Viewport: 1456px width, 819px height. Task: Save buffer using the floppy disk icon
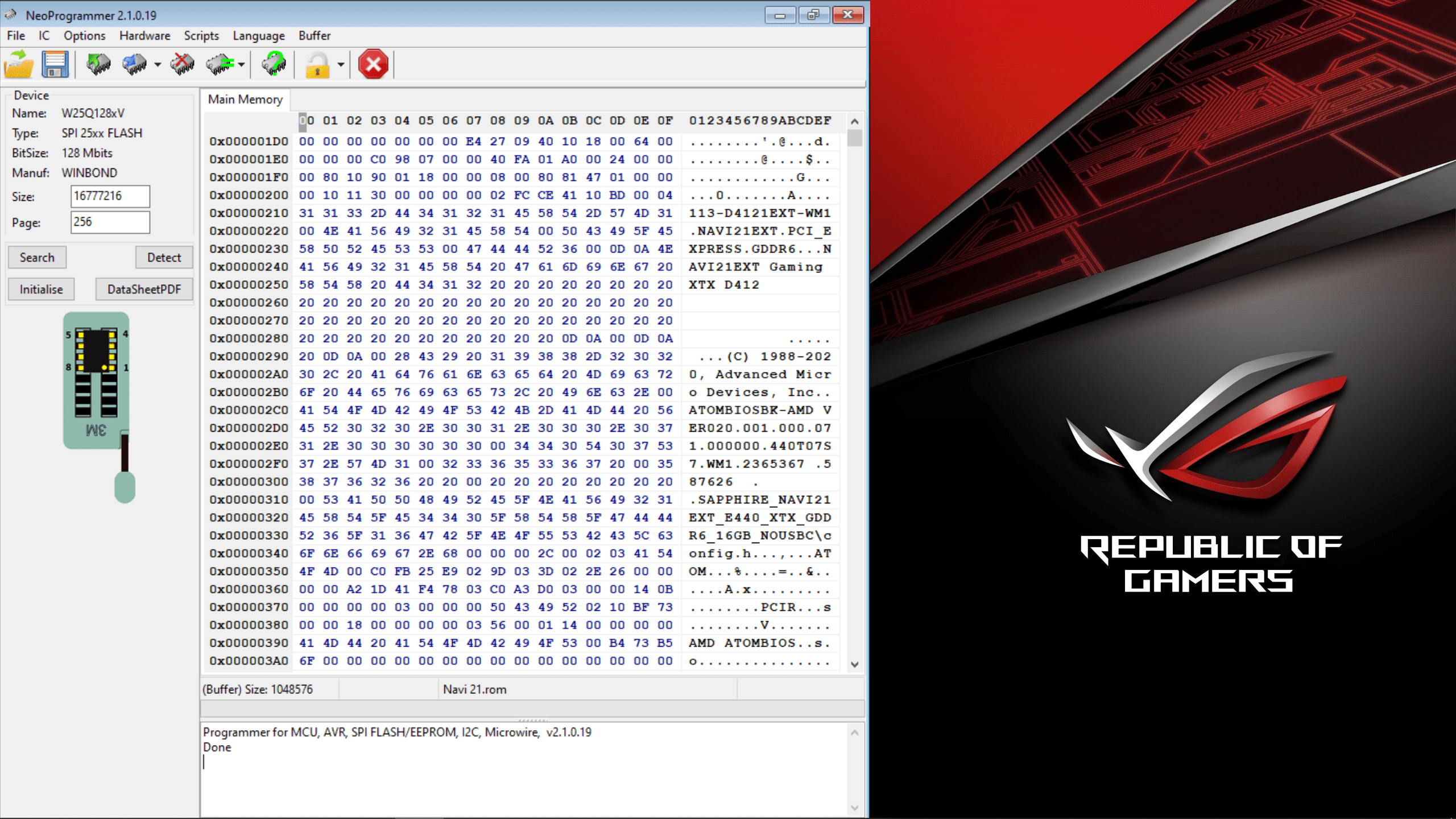tap(55, 64)
